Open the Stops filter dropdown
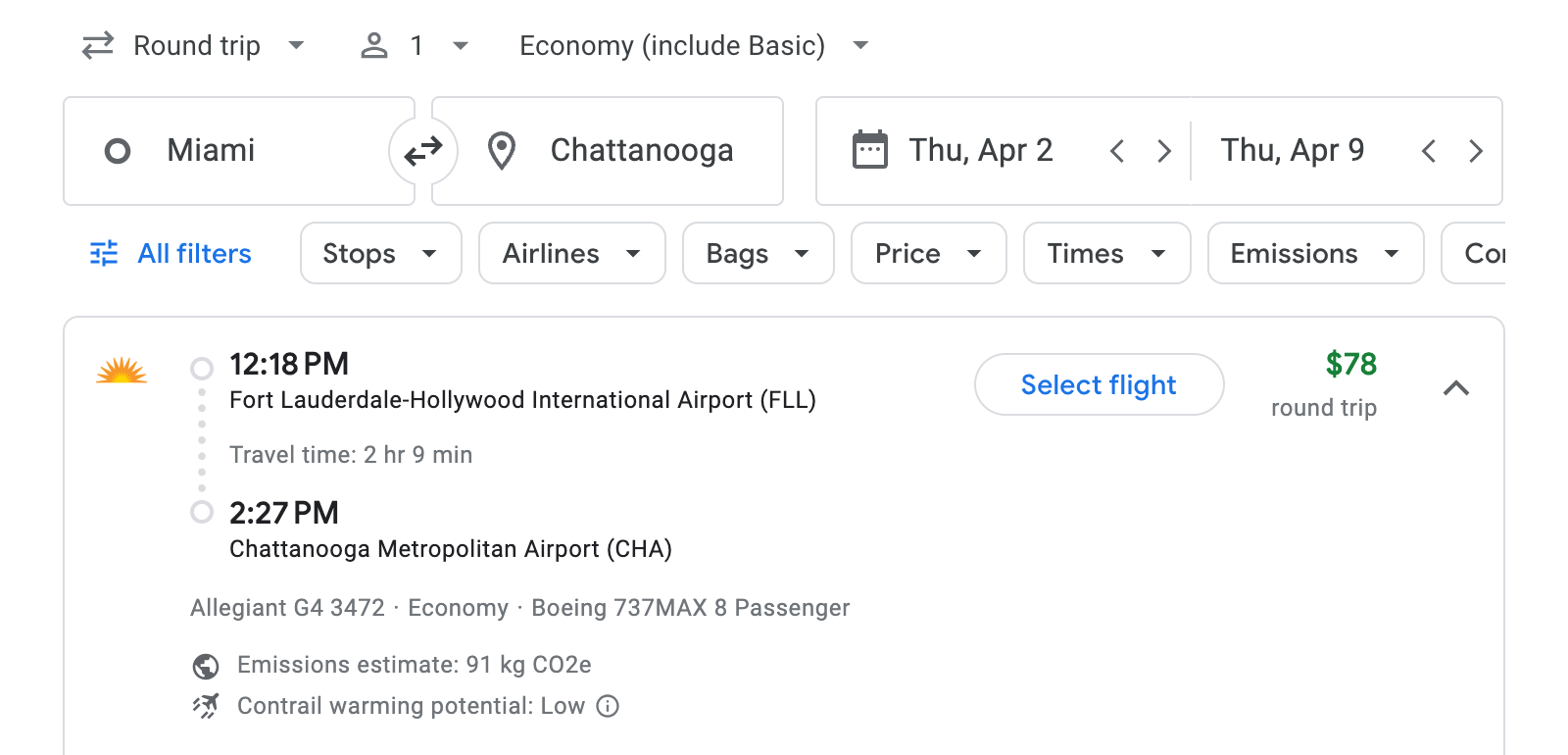The image size is (1568, 755). [x=380, y=253]
